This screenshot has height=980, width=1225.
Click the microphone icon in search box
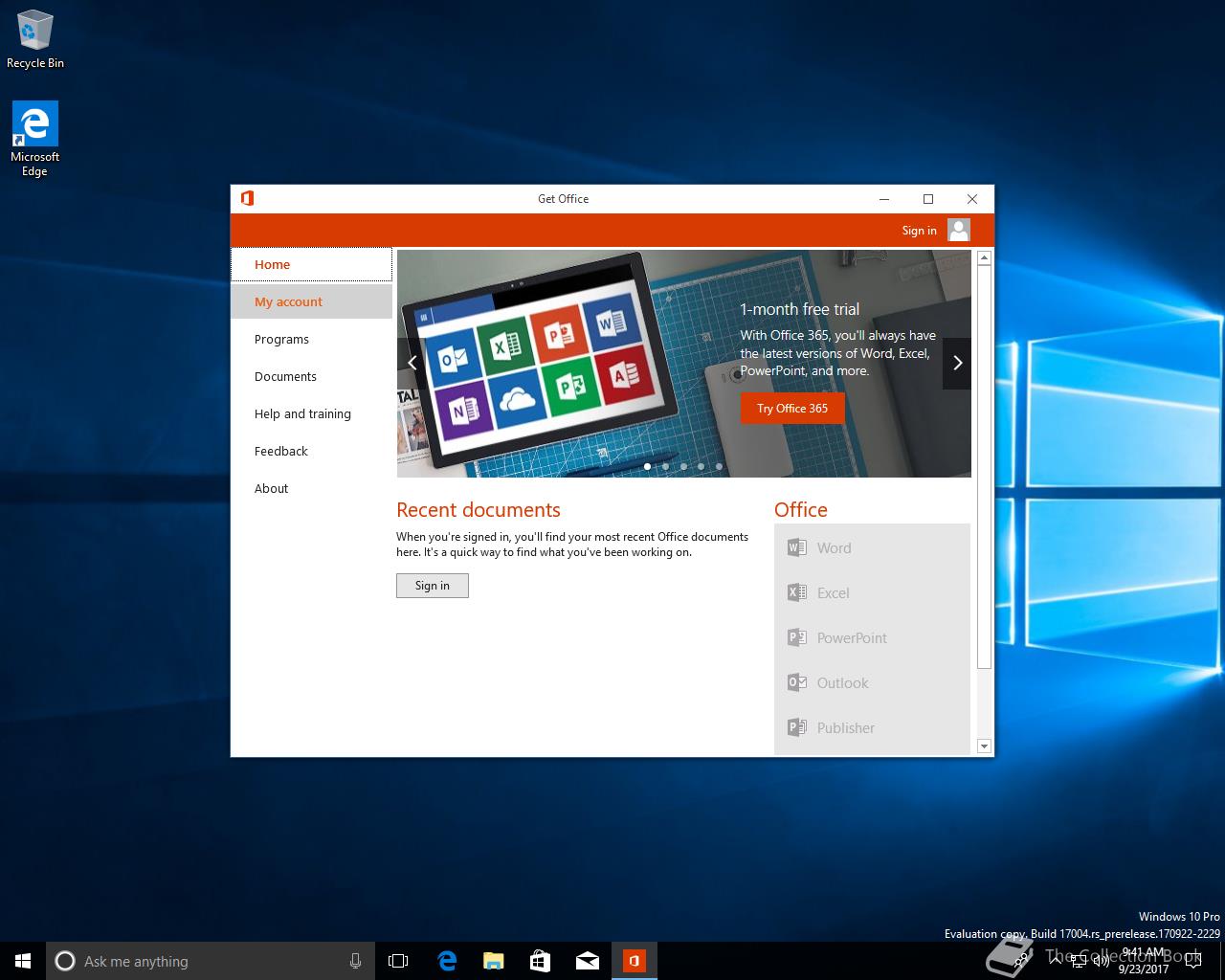coord(355,961)
